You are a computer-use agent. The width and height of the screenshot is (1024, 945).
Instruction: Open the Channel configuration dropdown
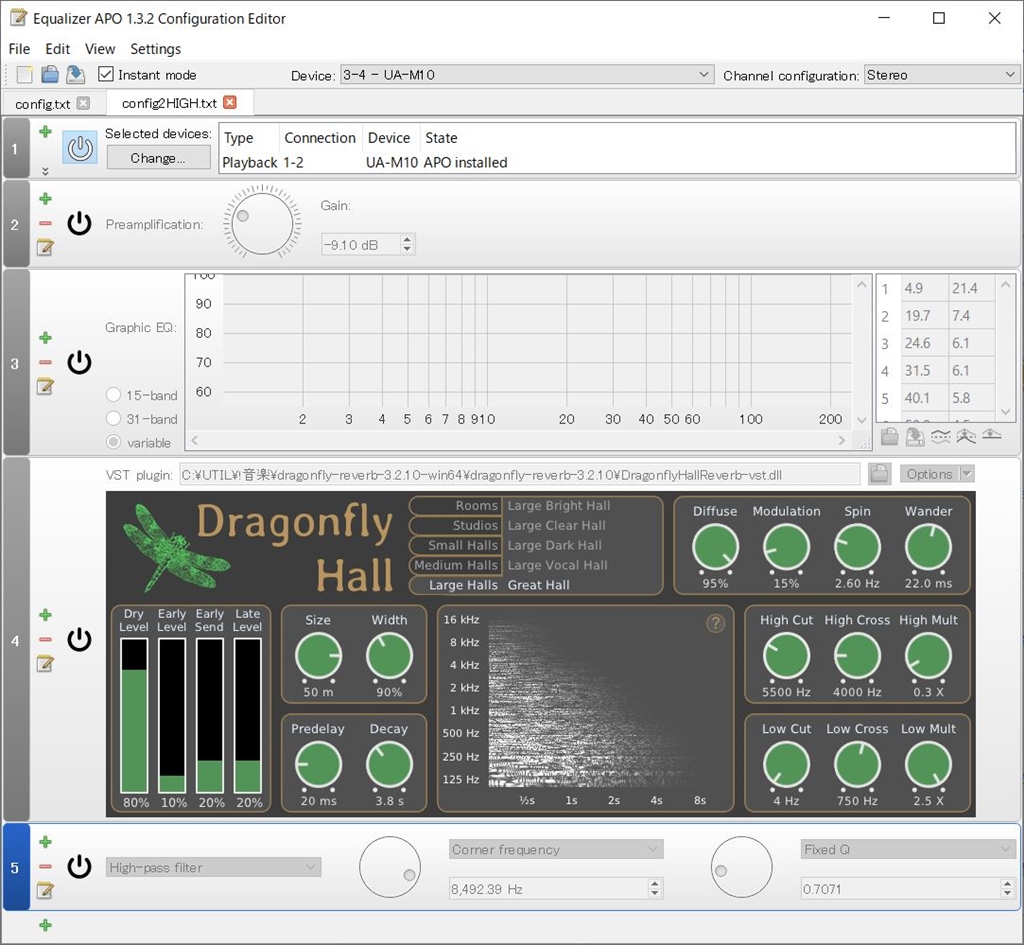pyautogui.click(x=941, y=74)
